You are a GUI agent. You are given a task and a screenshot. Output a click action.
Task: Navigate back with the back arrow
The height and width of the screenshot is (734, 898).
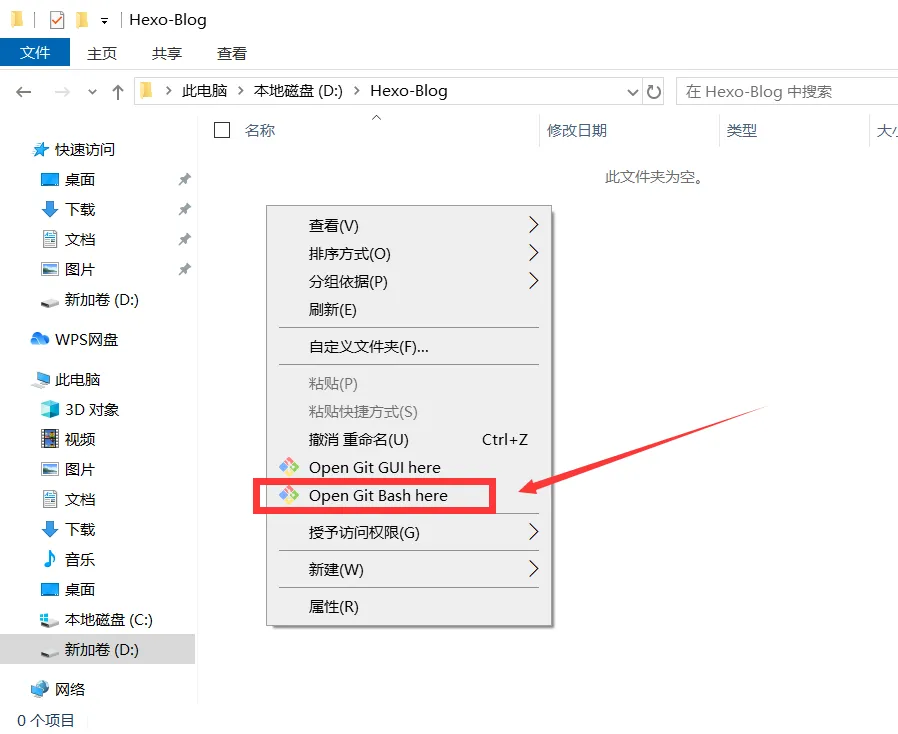tap(23, 91)
